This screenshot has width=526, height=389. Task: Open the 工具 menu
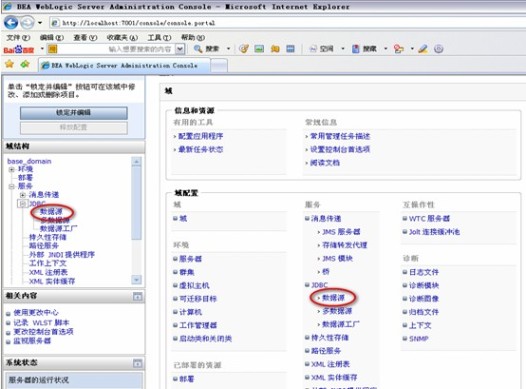pos(159,38)
